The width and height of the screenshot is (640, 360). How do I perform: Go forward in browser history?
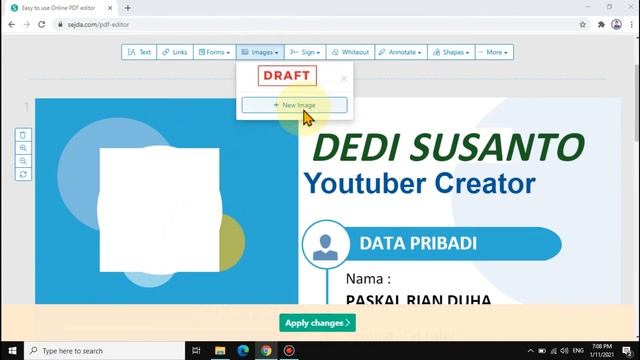coord(27,24)
